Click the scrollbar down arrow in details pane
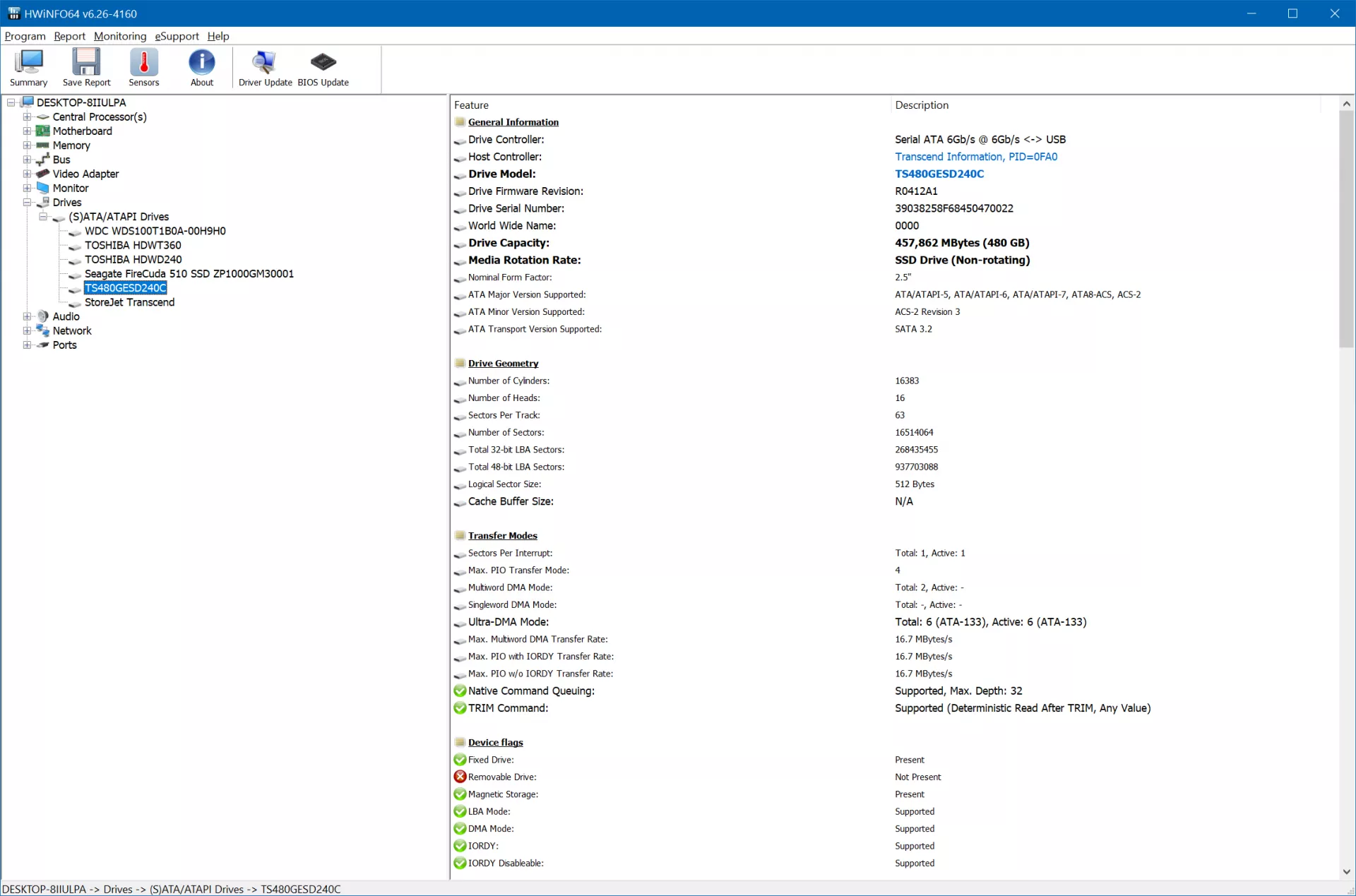This screenshot has height=896, width=1356. pos(1346,872)
